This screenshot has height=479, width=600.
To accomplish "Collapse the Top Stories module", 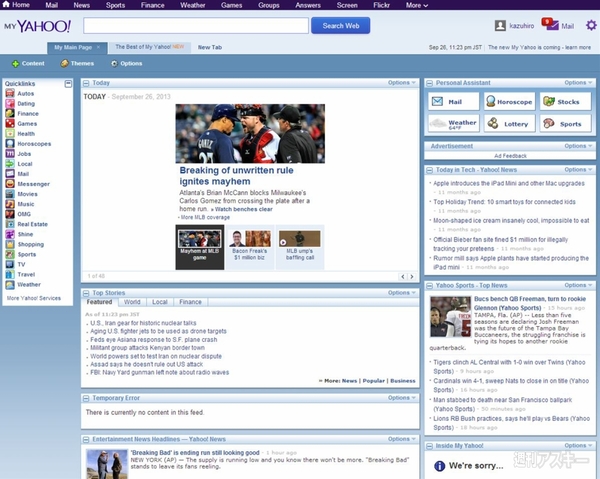I will (x=86, y=293).
